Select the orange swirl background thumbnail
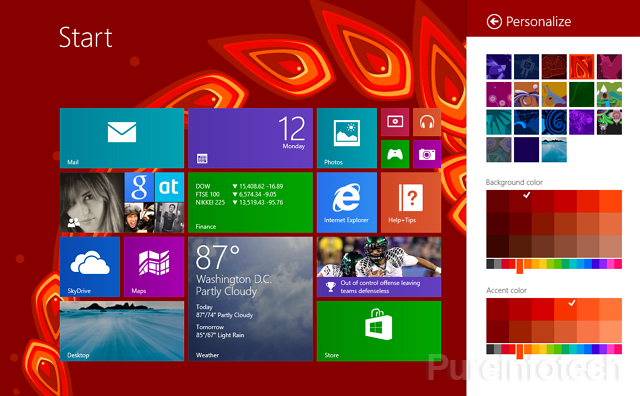640x396 pixels. [x=526, y=94]
